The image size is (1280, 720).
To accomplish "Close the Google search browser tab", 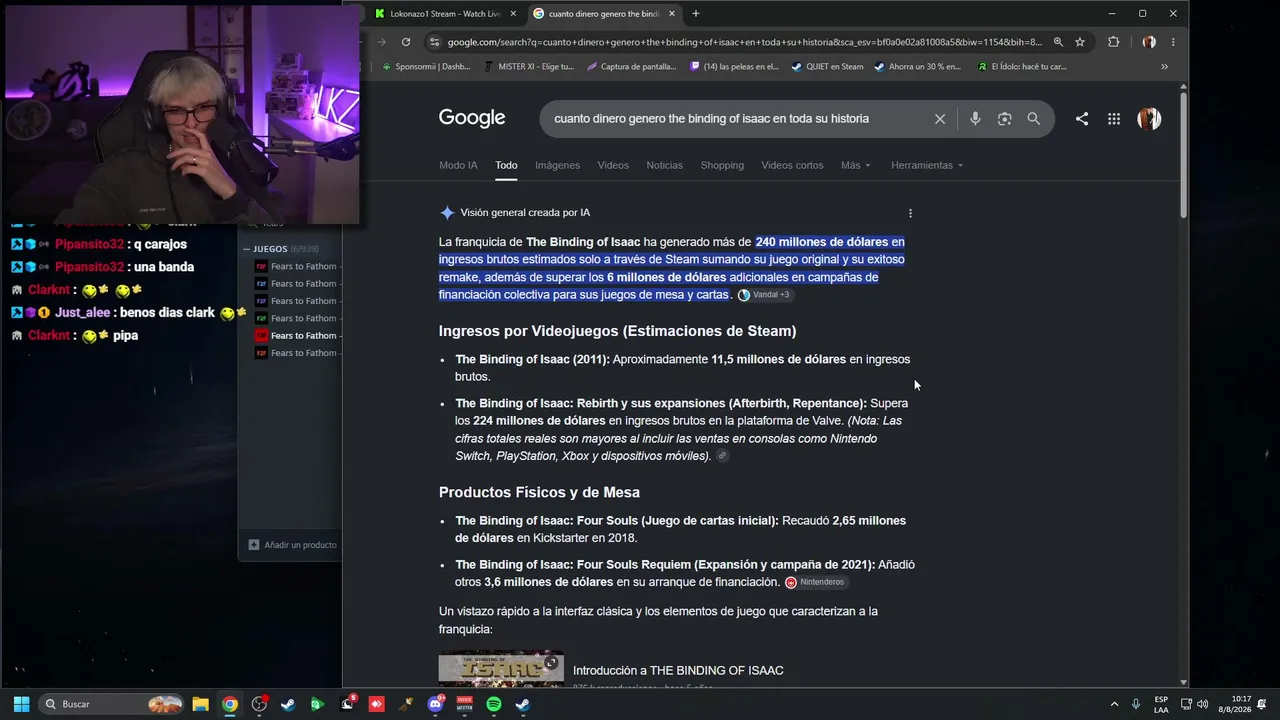I will 672,14.
